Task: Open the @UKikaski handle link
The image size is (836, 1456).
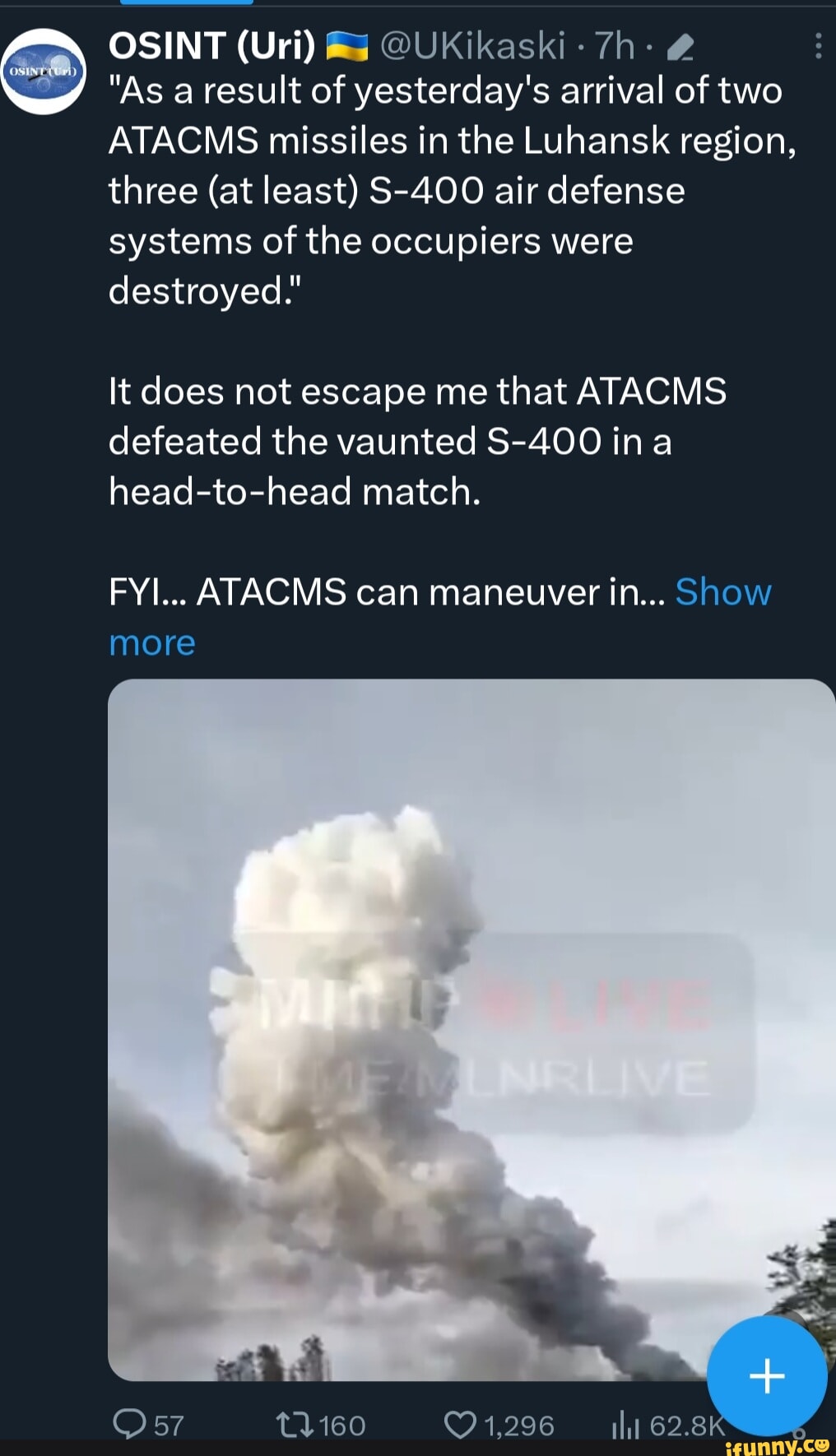Action: coord(472,46)
